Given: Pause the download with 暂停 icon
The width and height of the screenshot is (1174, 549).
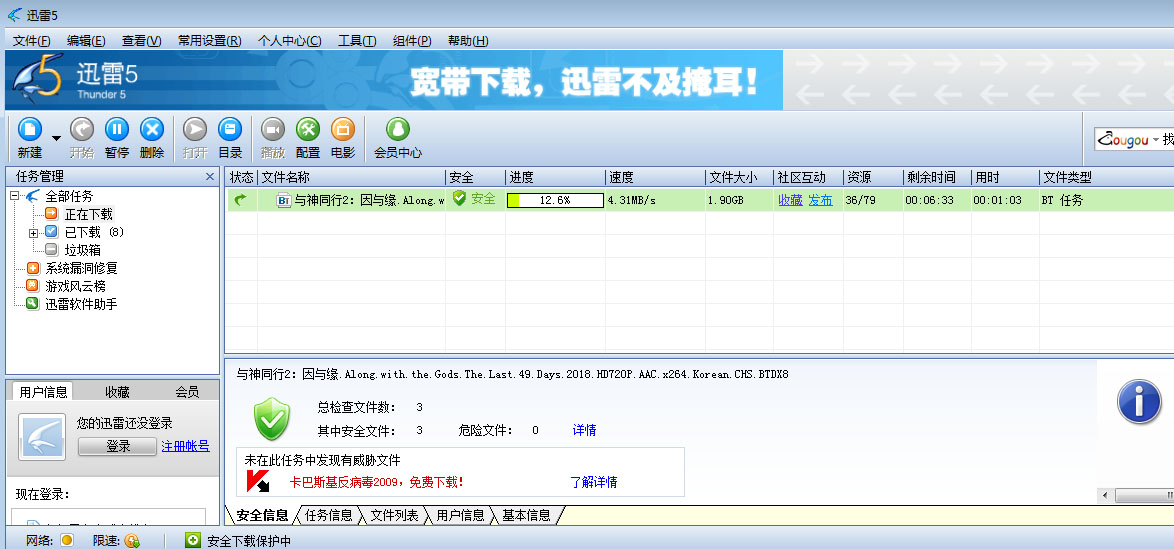Looking at the screenshot, I should click(x=117, y=130).
